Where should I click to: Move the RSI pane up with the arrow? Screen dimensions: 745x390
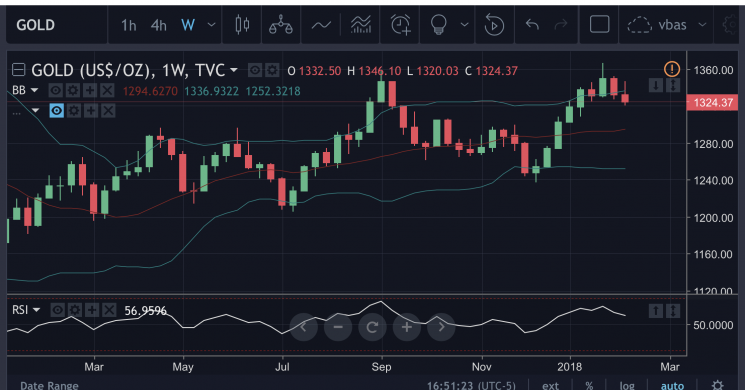tap(656, 311)
